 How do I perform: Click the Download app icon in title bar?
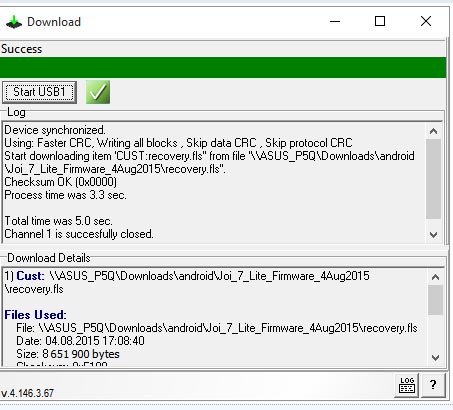(x=14, y=22)
